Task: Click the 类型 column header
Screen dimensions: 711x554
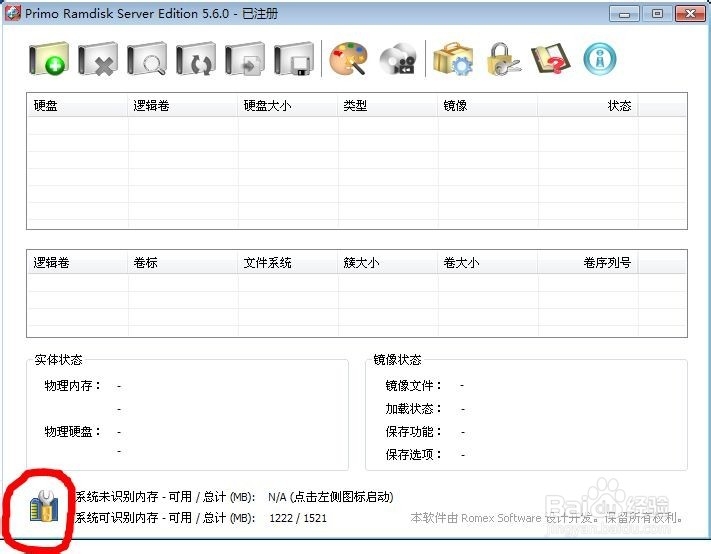Action: pos(388,106)
